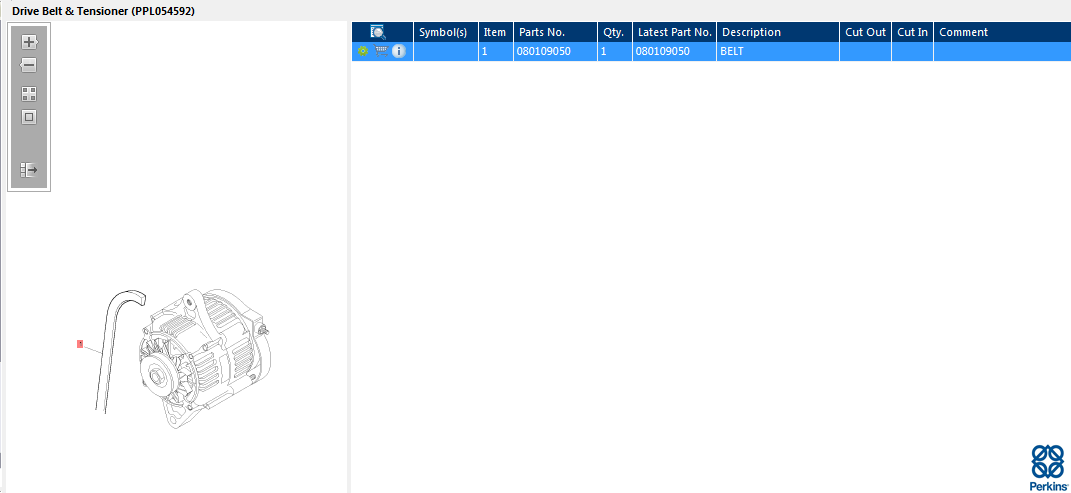Viewport: 1071px width, 493px height.
Task: Add BELT to cart with cart icon
Action: [381, 51]
